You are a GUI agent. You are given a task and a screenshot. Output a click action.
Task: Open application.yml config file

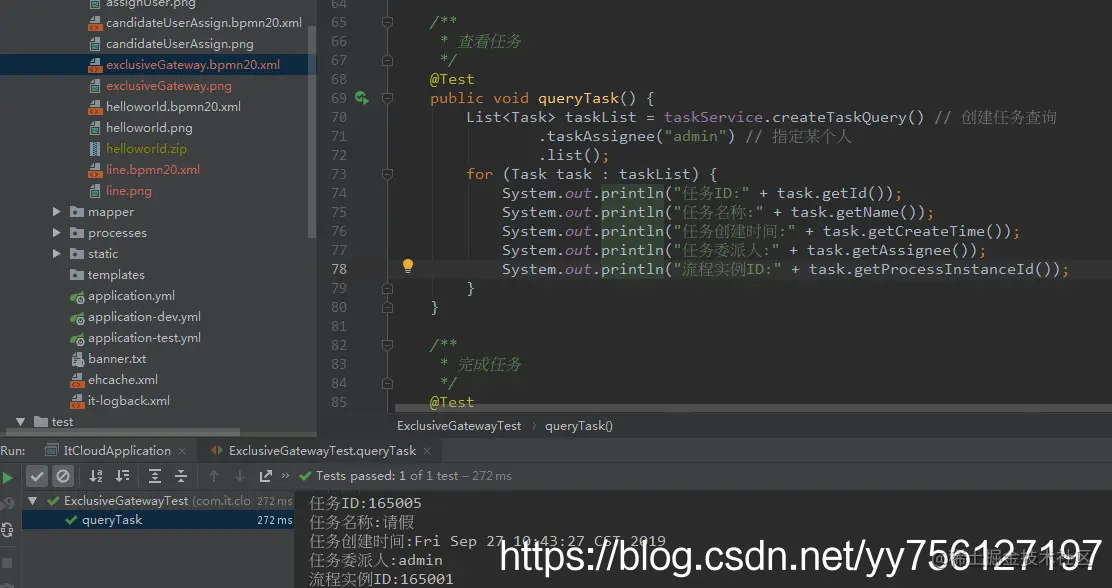122,296
